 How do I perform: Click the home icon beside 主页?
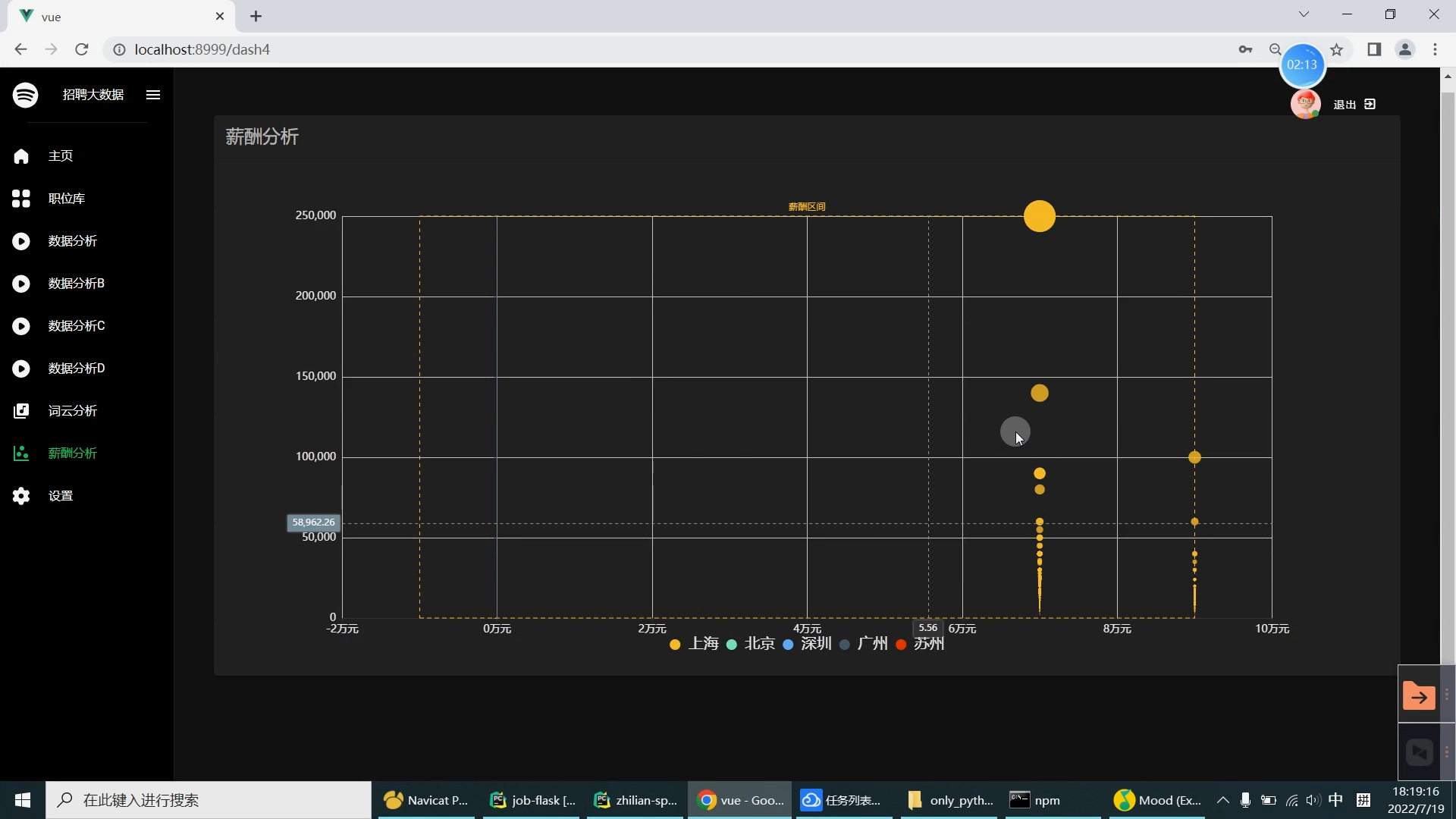coord(21,156)
